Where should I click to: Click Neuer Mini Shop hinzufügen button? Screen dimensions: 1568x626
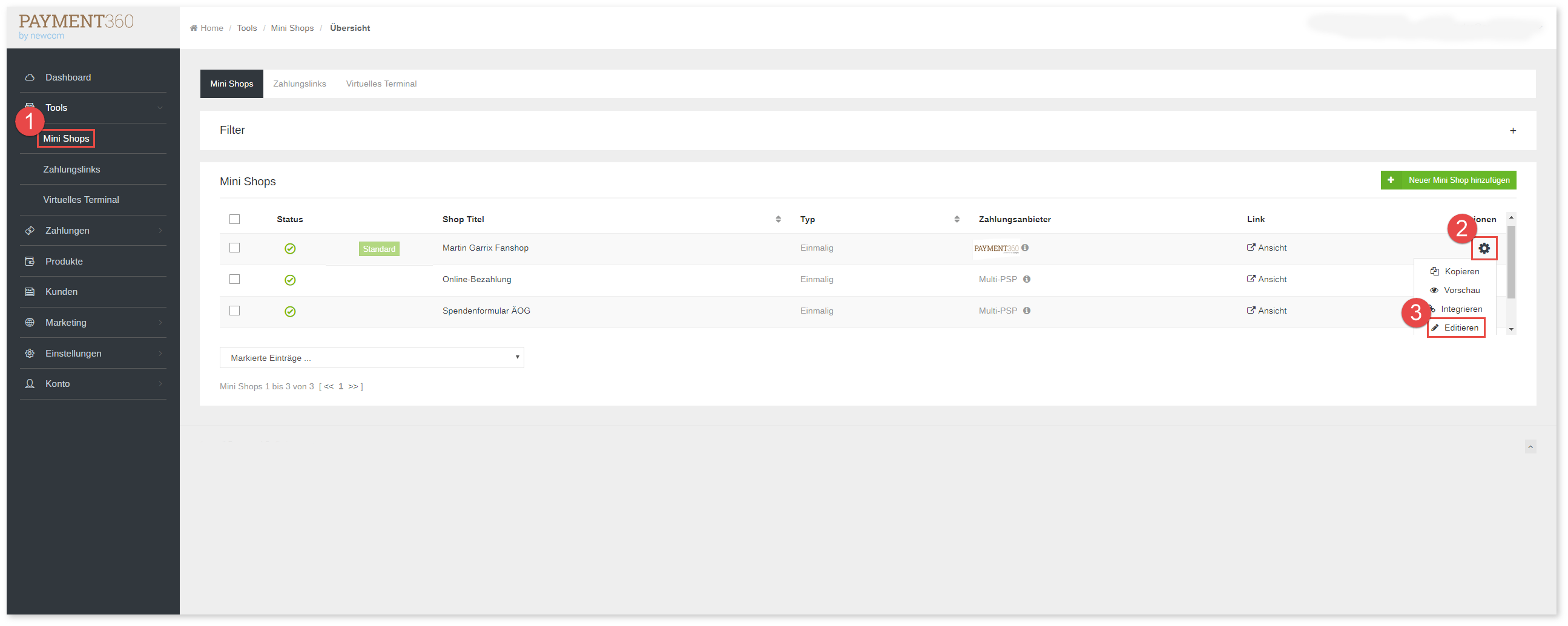[1448, 180]
